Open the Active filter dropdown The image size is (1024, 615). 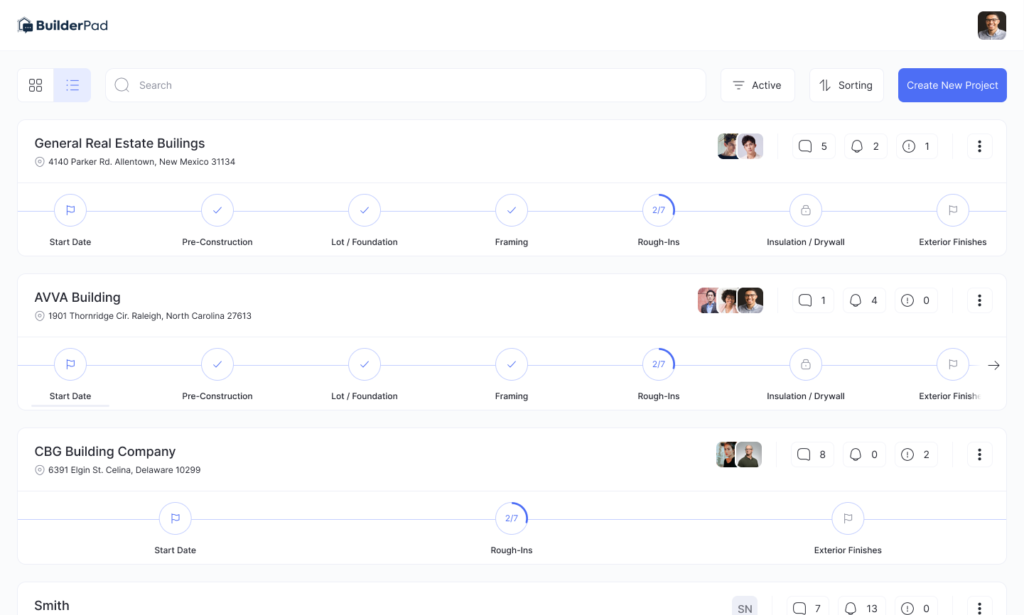coord(758,85)
